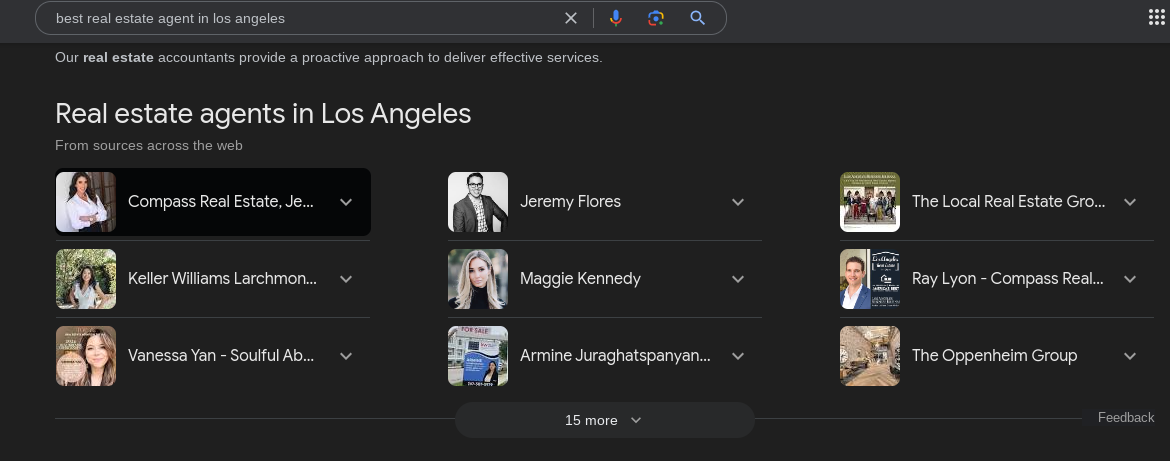This screenshot has height=461, width=1170.
Task: Expand The Local Real Estate Group chevron
Action: coord(1130,202)
